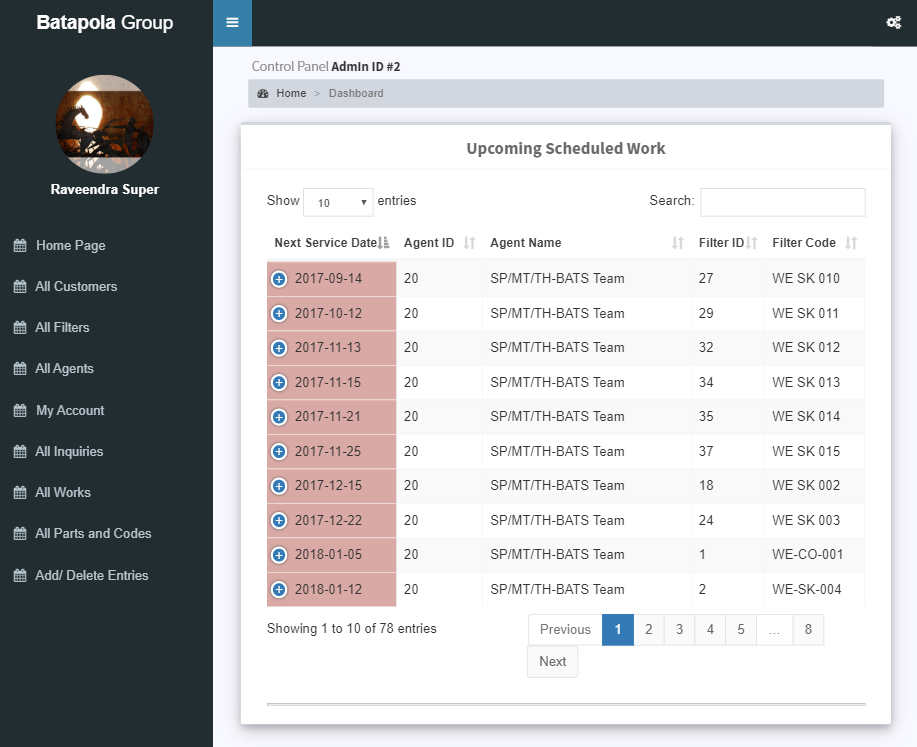Jump to page 8 of results
This screenshot has height=747, width=917.
pyautogui.click(x=808, y=630)
